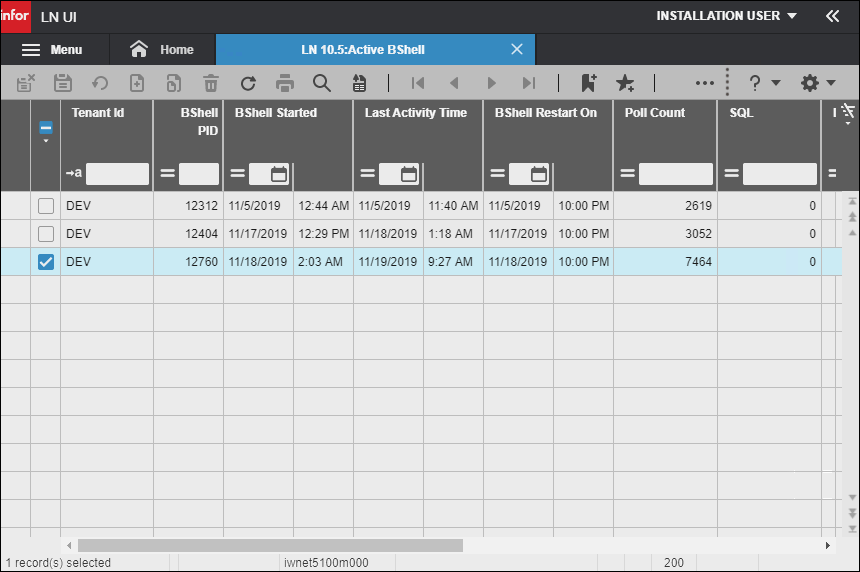Change the BShell PID equals operator
This screenshot has height=572, width=860.
167,173
